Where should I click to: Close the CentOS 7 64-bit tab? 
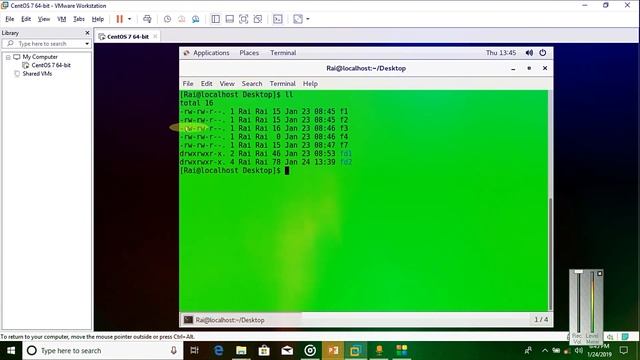[155, 36]
